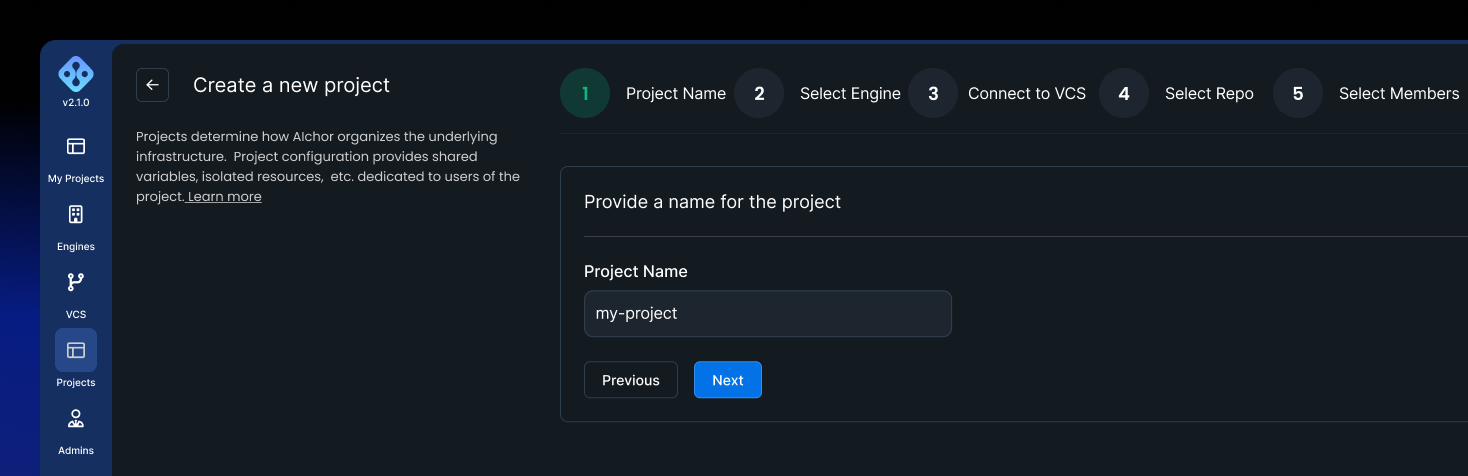1468x476 pixels.
Task: Open the Engines section icon
Action: coord(76,214)
